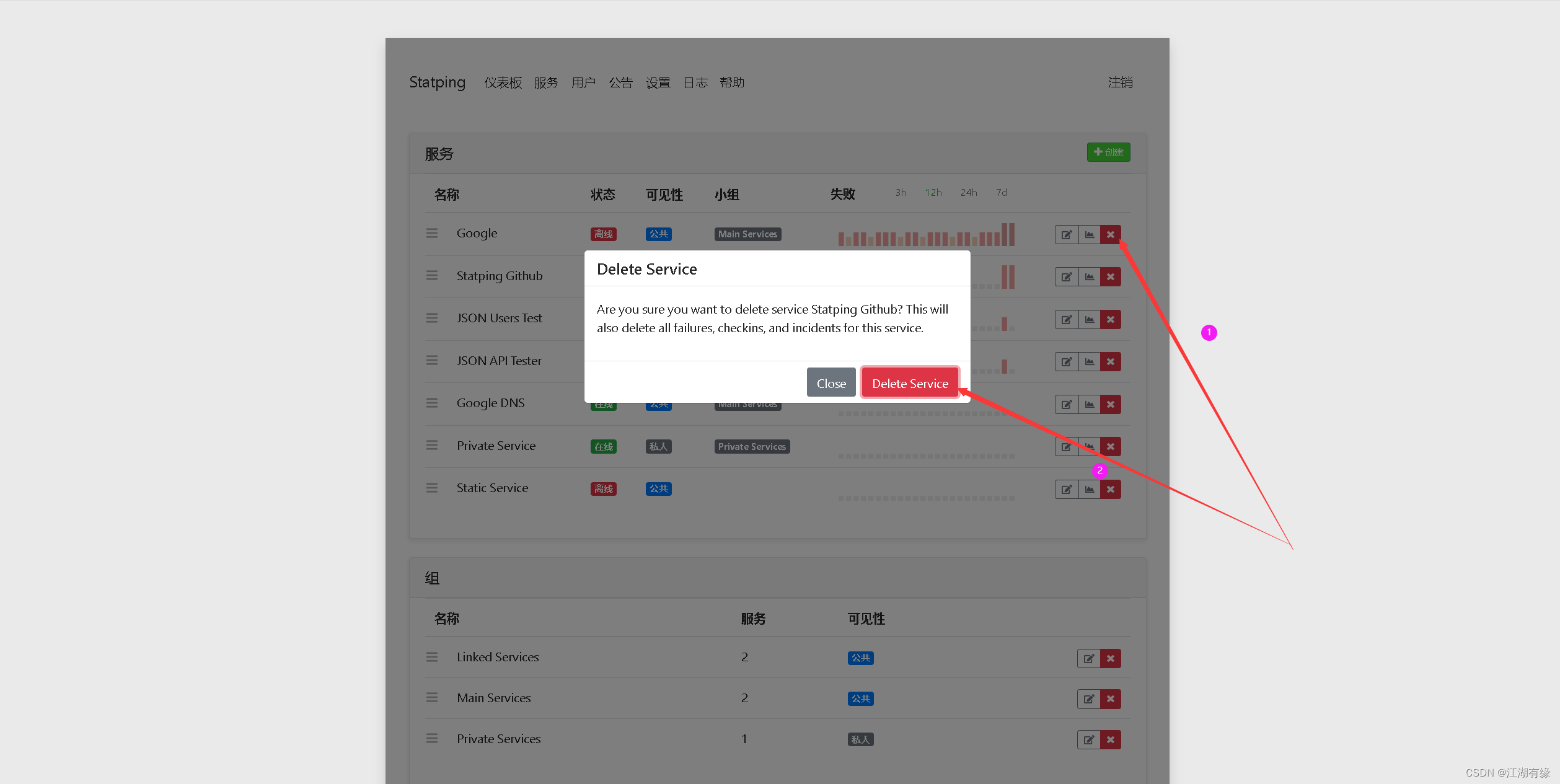Delete the Google DNS service
Image resolution: width=1560 pixels, height=784 pixels.
1111,405
